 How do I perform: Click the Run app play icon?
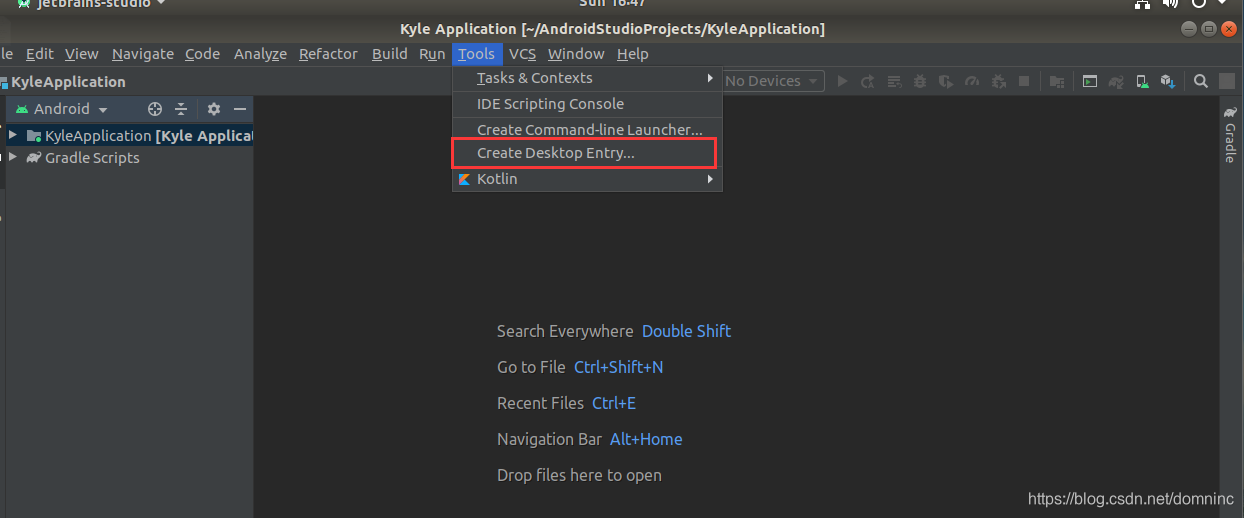pyautogui.click(x=842, y=81)
